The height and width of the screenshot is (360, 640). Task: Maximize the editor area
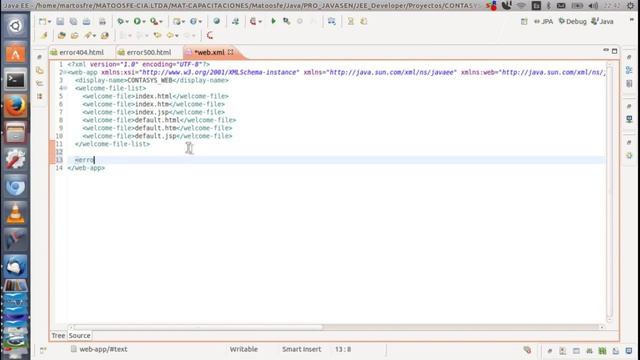point(614,51)
